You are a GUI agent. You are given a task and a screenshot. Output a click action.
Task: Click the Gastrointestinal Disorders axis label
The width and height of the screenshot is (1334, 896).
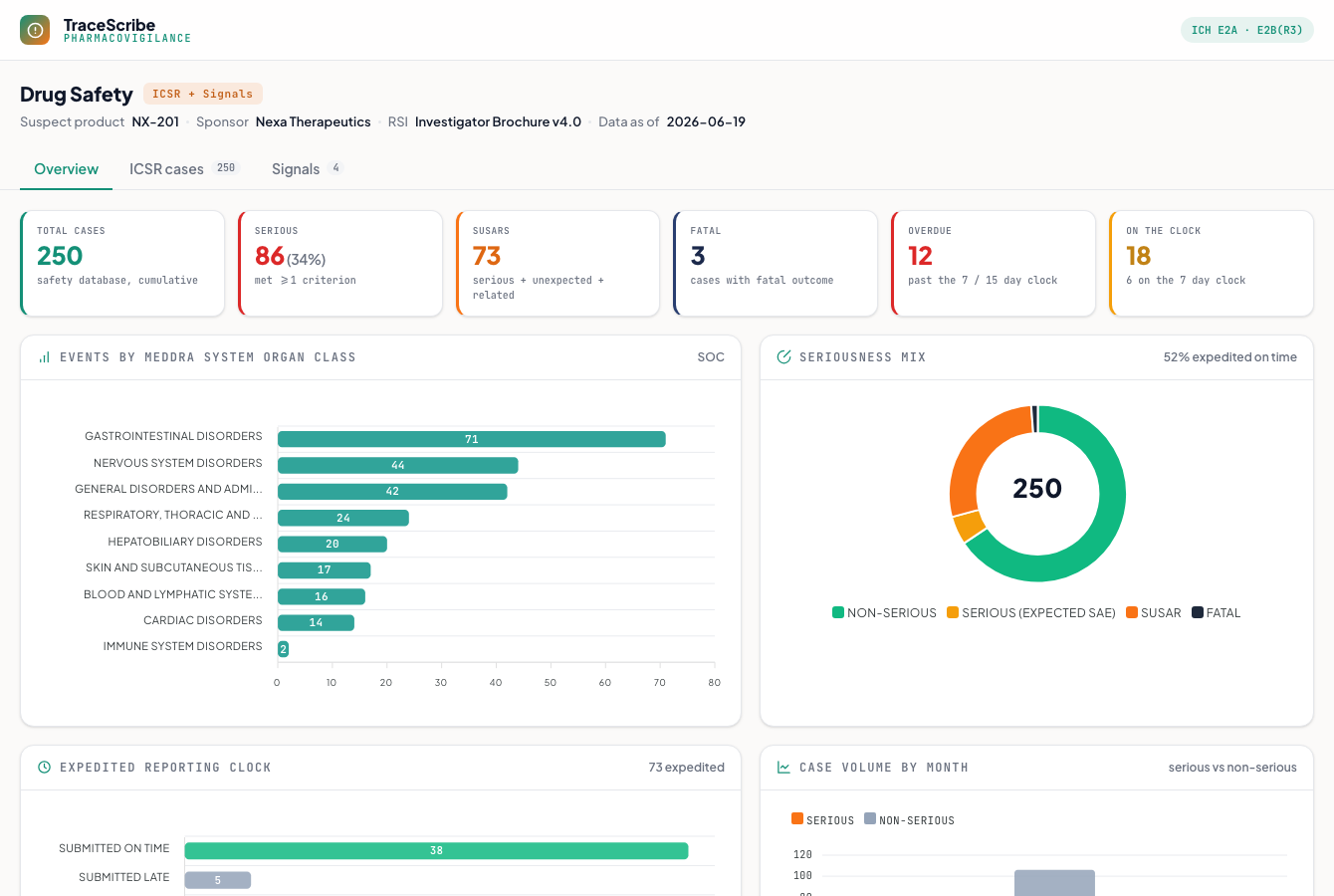[x=173, y=436]
